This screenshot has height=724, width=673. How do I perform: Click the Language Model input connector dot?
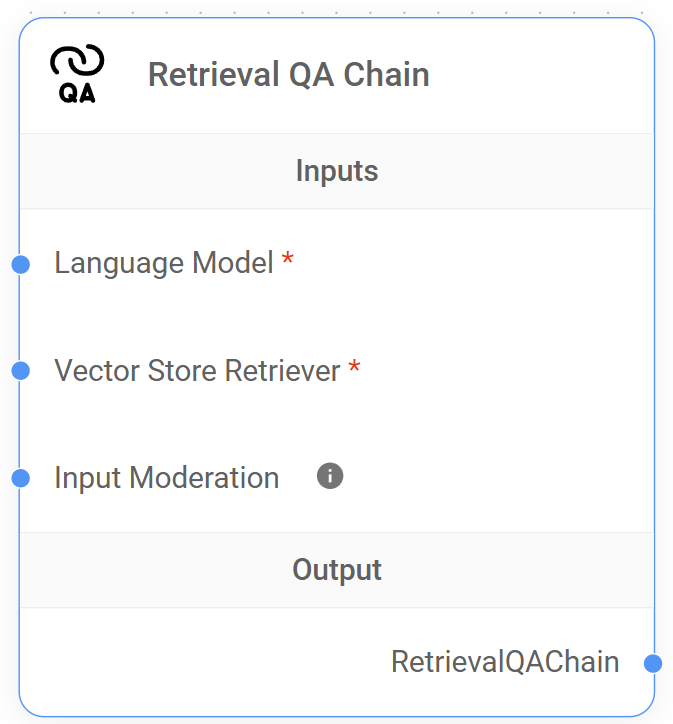20,264
